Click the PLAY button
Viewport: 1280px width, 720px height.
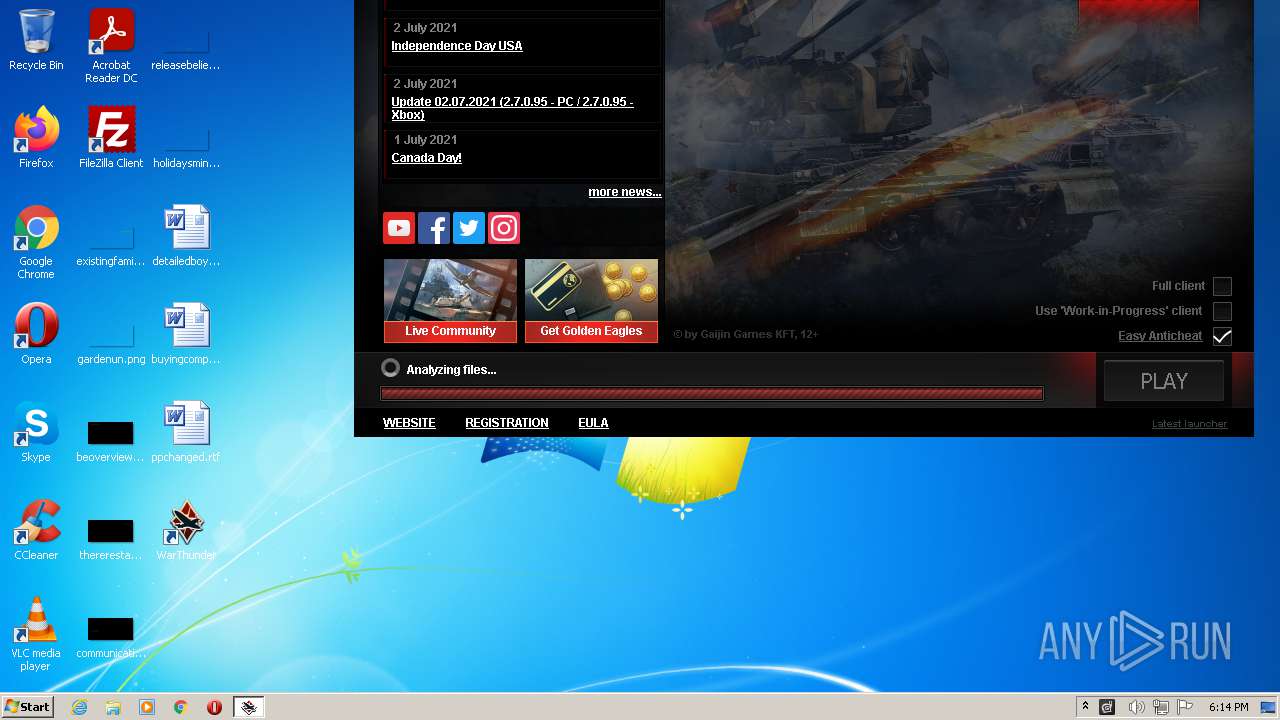pyautogui.click(x=1164, y=381)
